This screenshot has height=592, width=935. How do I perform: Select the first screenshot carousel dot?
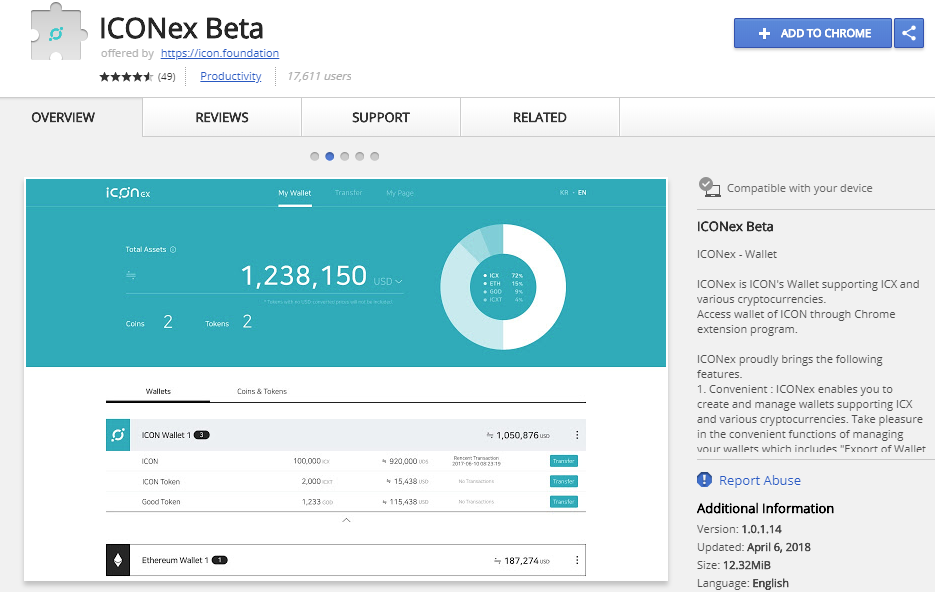click(314, 156)
